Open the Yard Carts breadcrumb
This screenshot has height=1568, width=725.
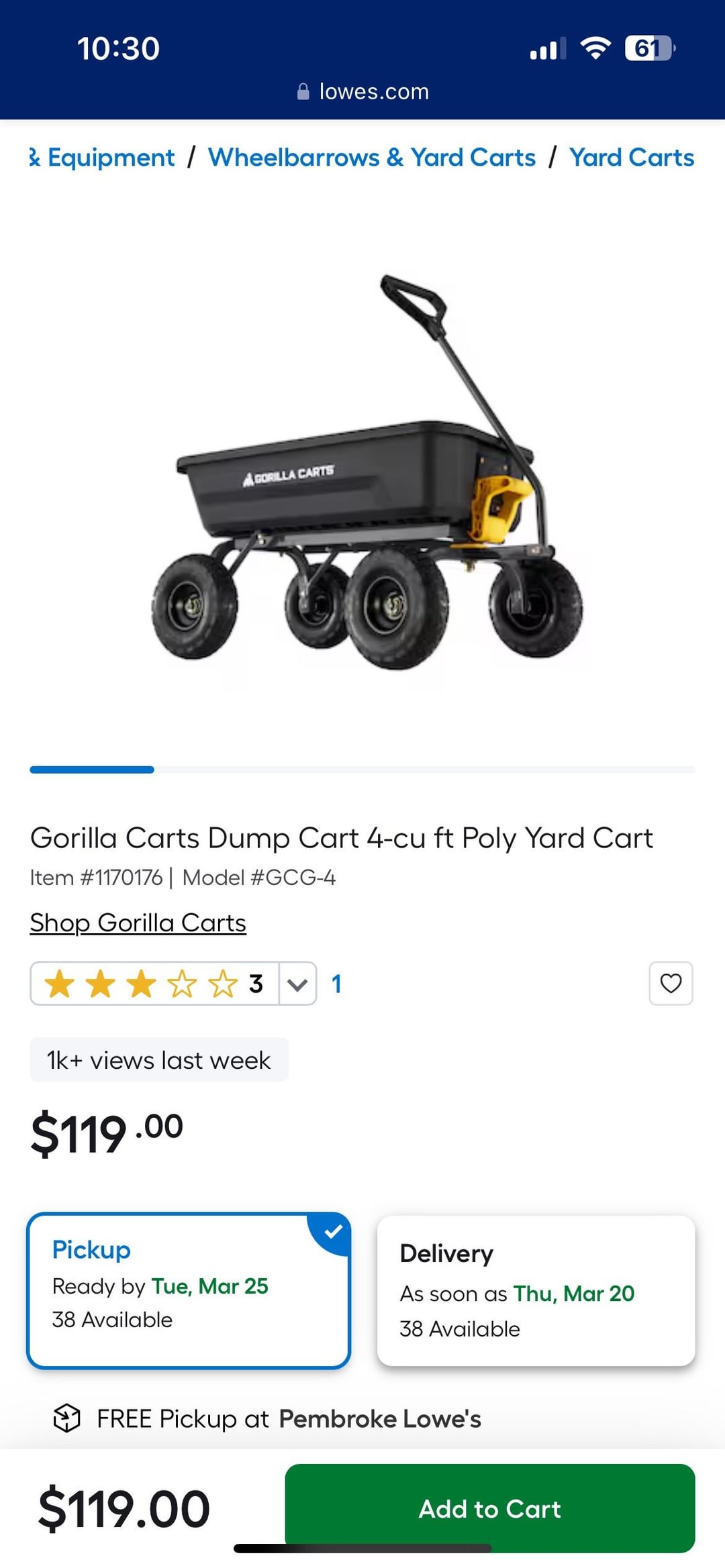point(632,158)
